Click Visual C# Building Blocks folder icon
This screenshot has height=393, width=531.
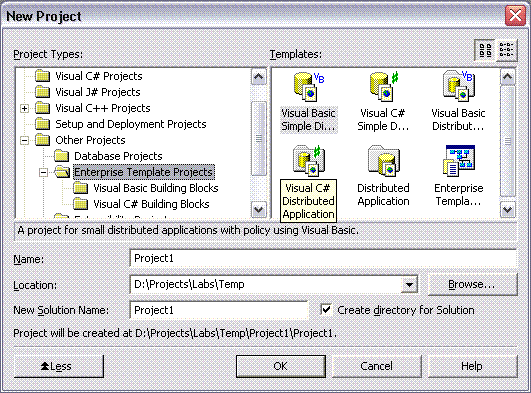pyautogui.click(x=81, y=204)
